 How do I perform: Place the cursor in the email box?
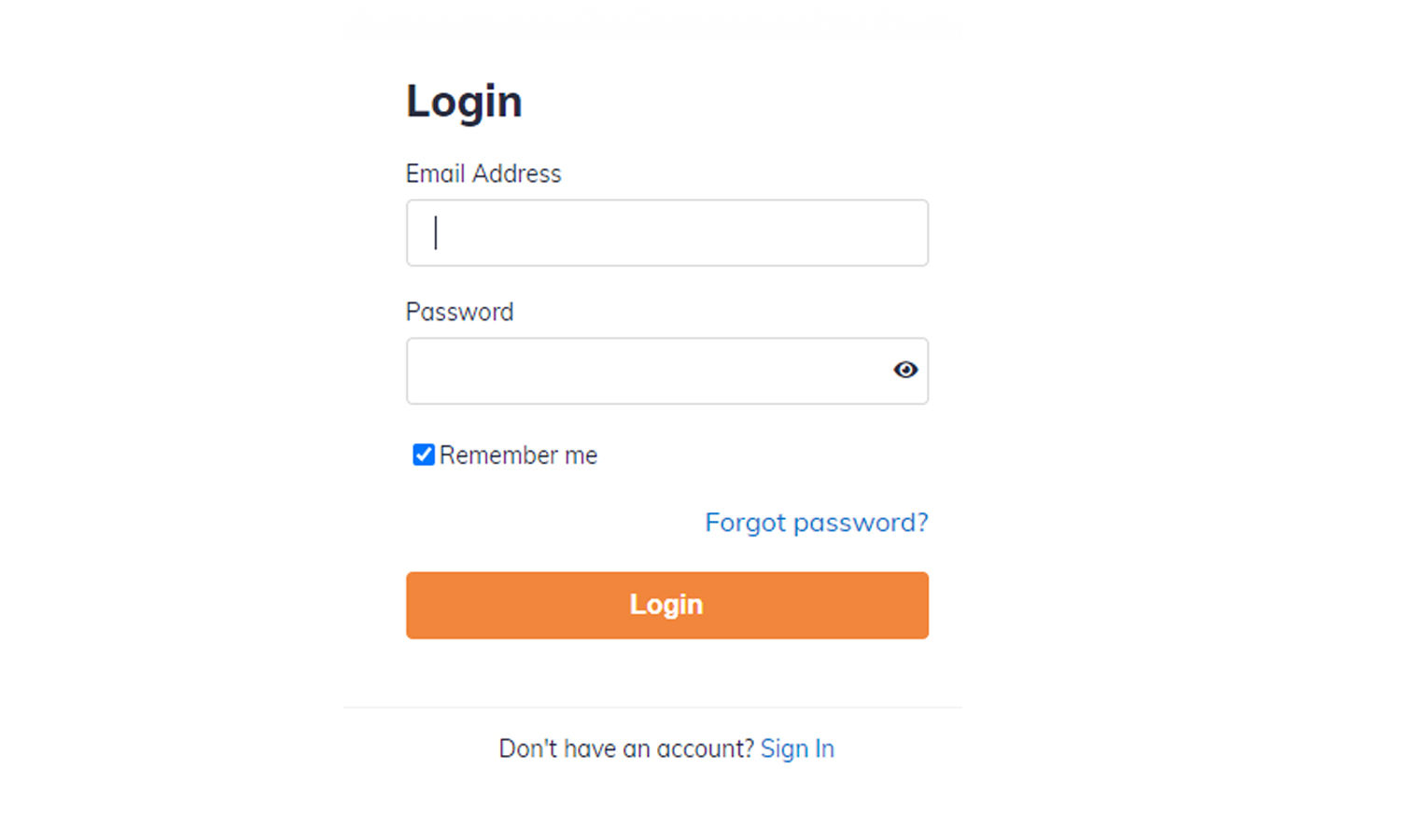point(666,232)
